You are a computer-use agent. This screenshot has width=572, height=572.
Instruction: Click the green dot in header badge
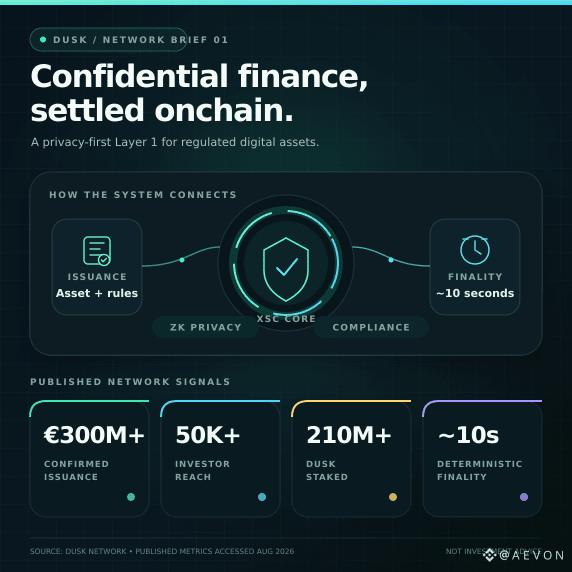[43, 39]
